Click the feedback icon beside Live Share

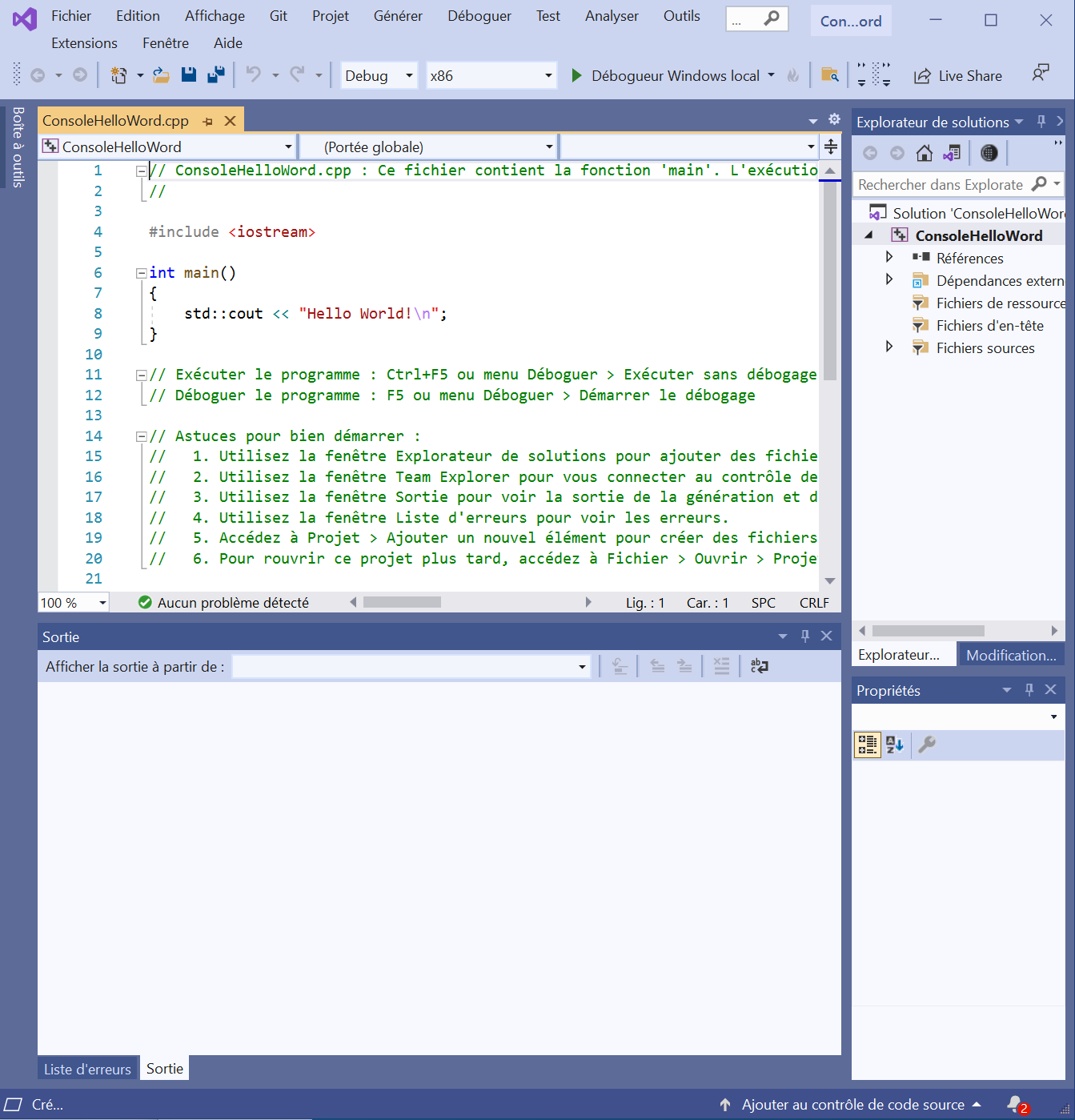1040,74
